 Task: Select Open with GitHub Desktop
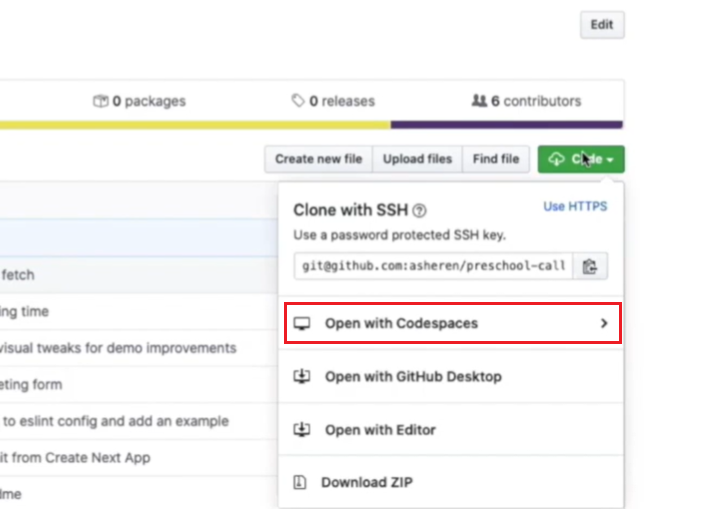tap(413, 377)
